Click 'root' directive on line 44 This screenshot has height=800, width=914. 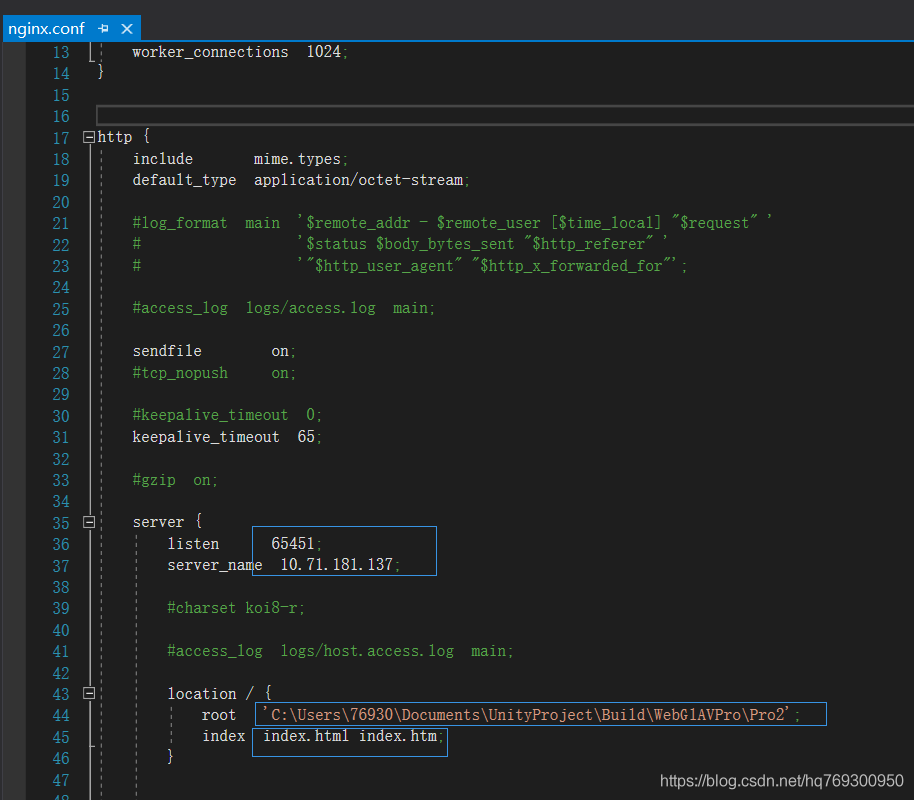219,715
